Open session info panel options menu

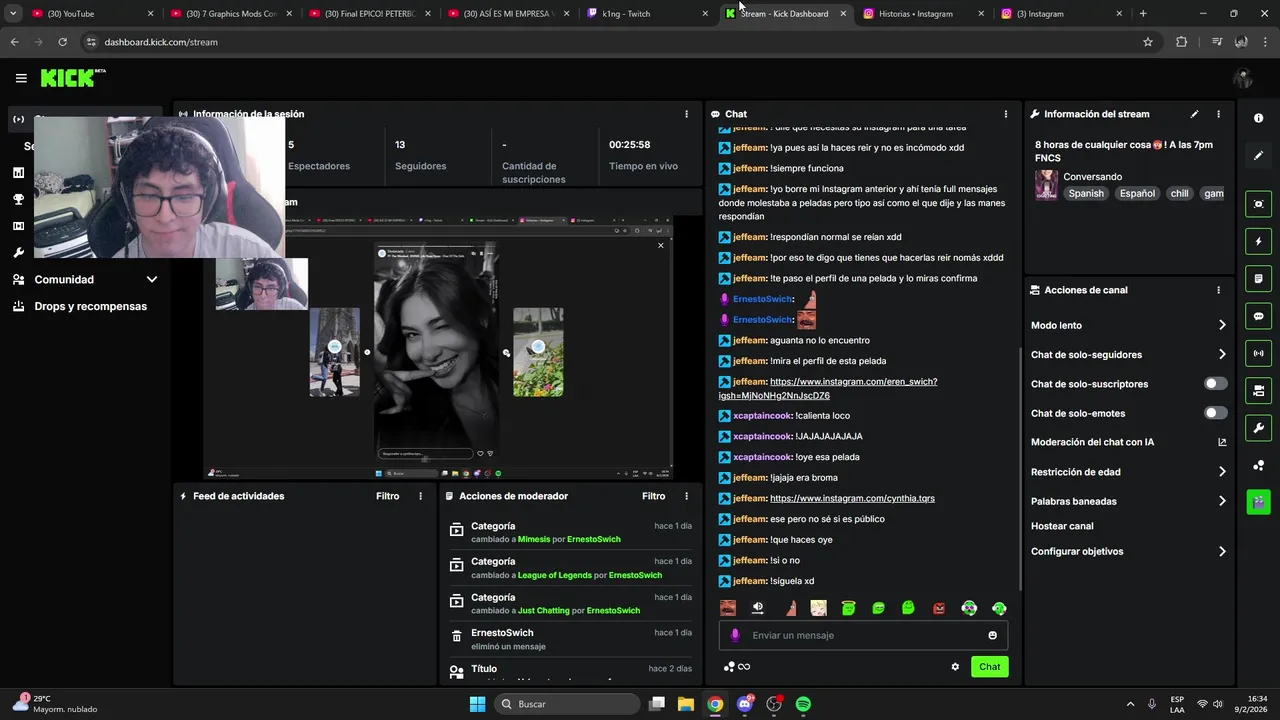(686, 114)
